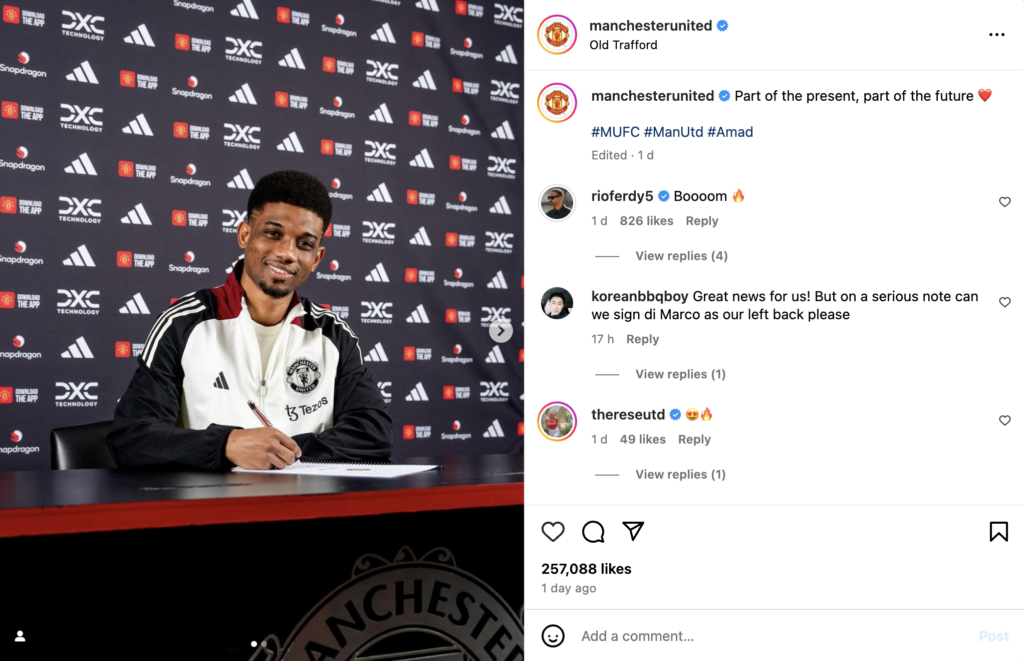
Task: Like koreanbbqboy's comment
Action: coord(1004,302)
